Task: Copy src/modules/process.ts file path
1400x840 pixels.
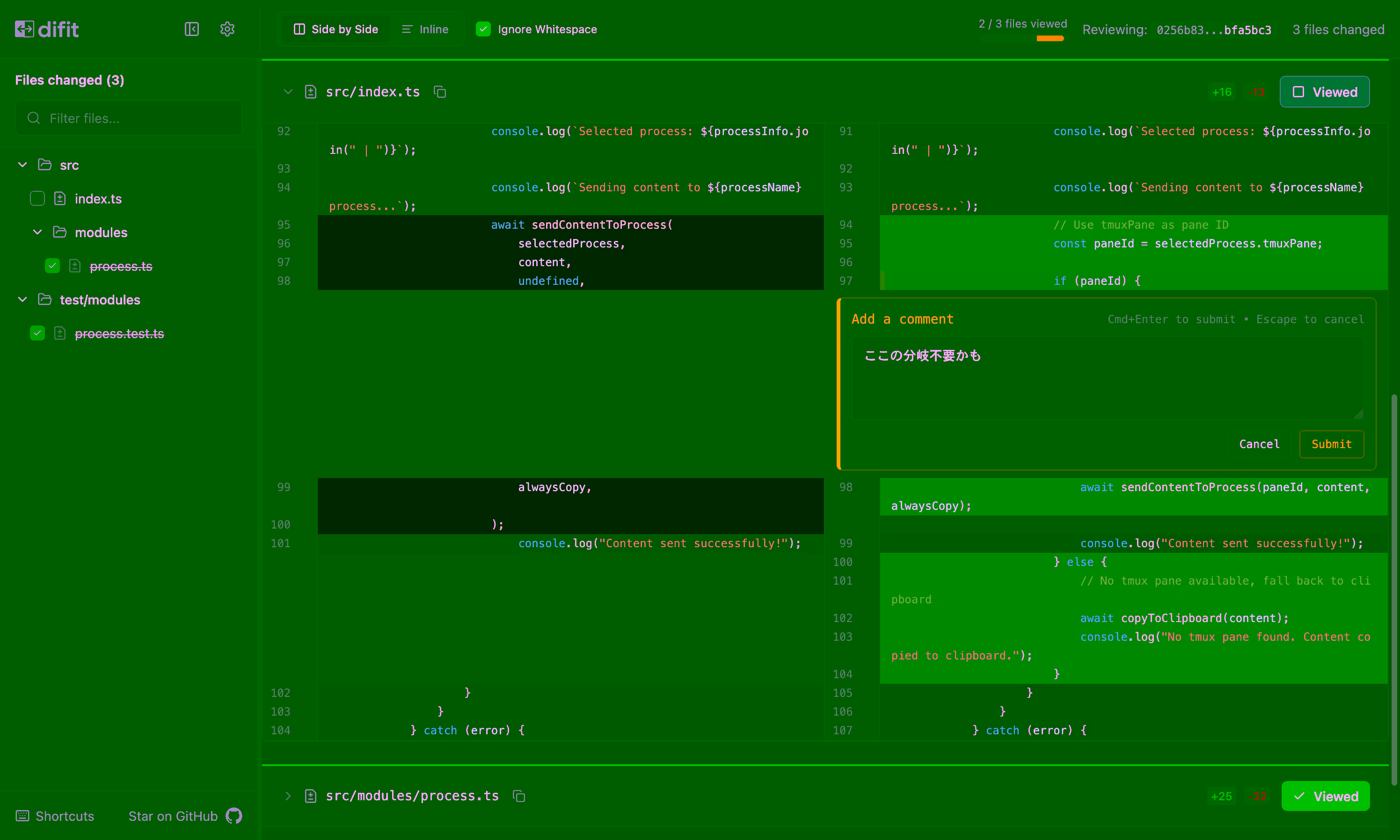Action: (x=518, y=796)
